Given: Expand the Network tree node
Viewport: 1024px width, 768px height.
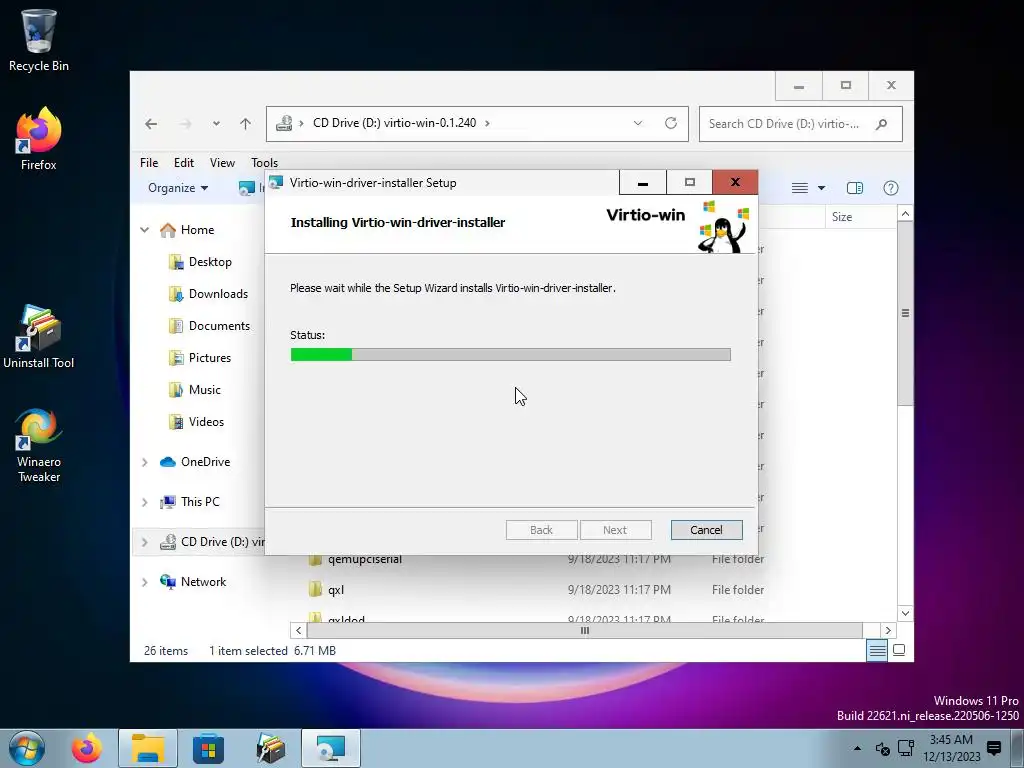Looking at the screenshot, I should 145,582.
